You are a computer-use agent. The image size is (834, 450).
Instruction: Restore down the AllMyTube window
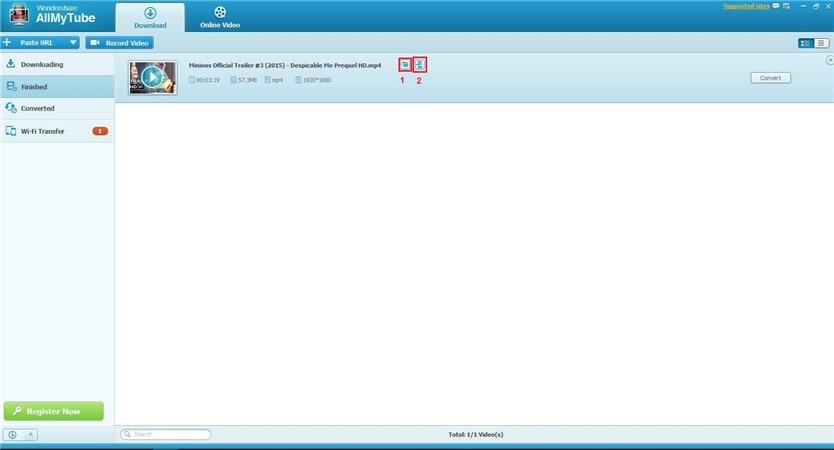816,6
